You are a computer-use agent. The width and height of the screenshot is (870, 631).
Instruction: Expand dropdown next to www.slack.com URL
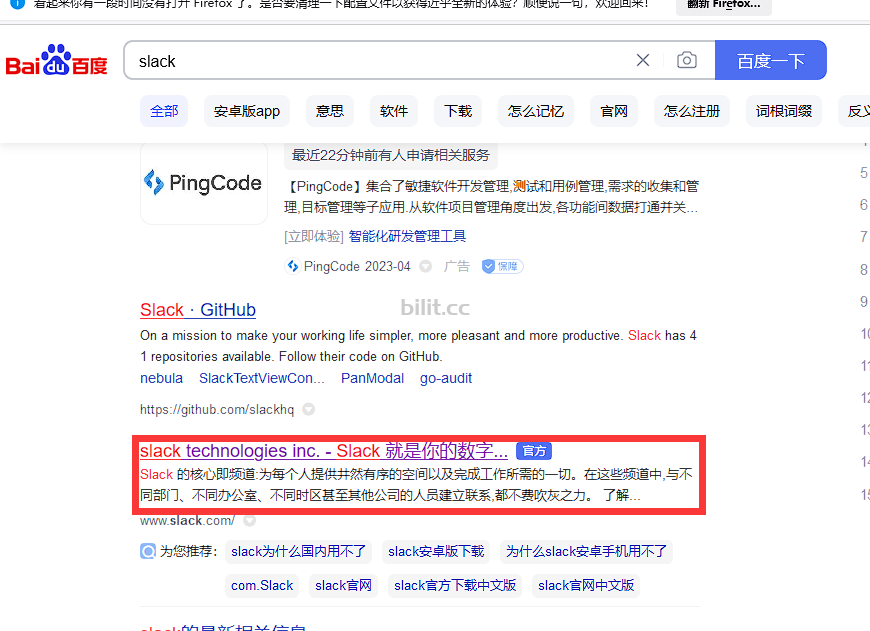[x=250, y=521]
